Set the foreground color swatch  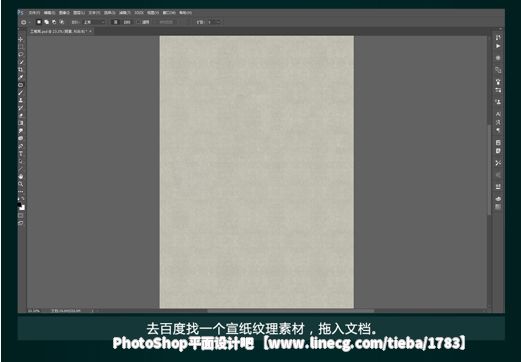(19, 205)
